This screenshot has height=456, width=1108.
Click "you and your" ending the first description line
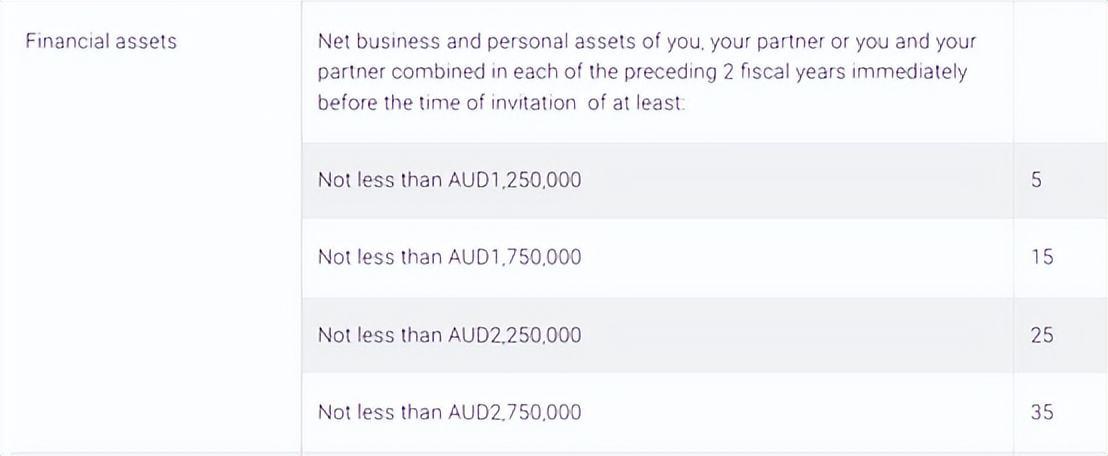coord(926,42)
